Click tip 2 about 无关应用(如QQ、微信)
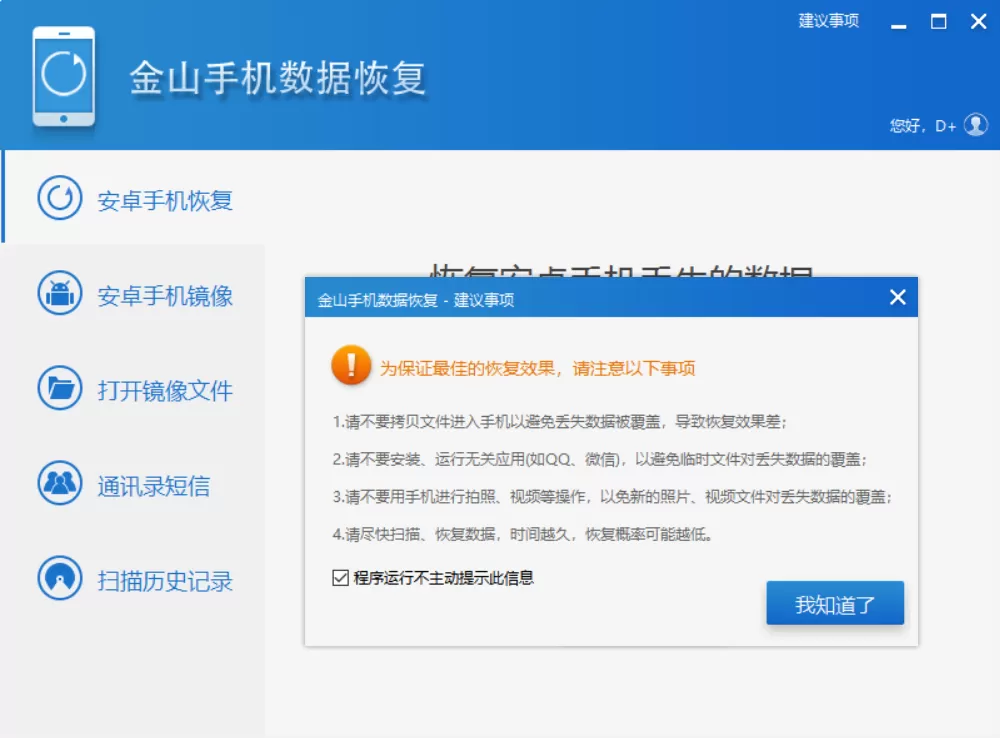Screen dimensions: 1000x738 [x=599, y=459]
